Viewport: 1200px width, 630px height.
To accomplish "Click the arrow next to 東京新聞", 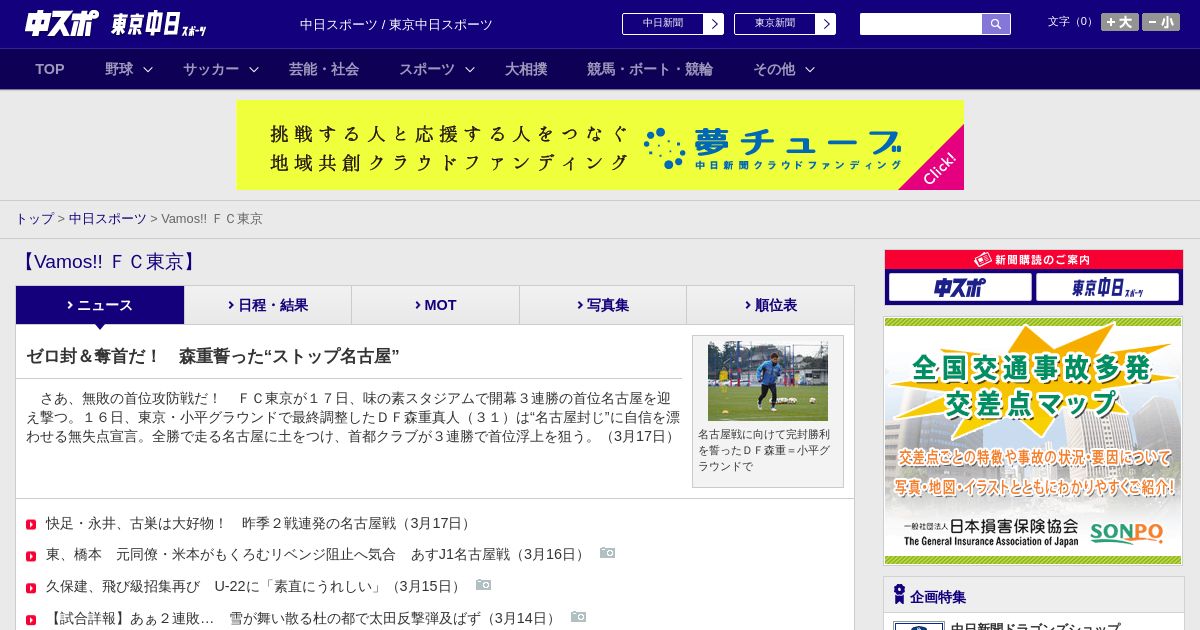I will 826,24.
